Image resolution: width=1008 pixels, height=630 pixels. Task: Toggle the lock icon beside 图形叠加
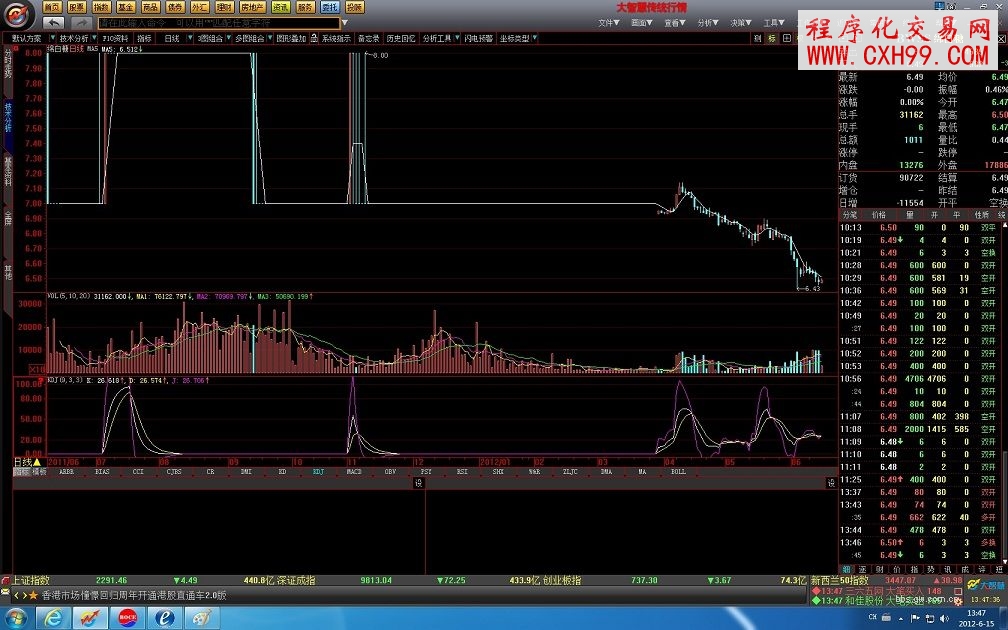[x=314, y=38]
